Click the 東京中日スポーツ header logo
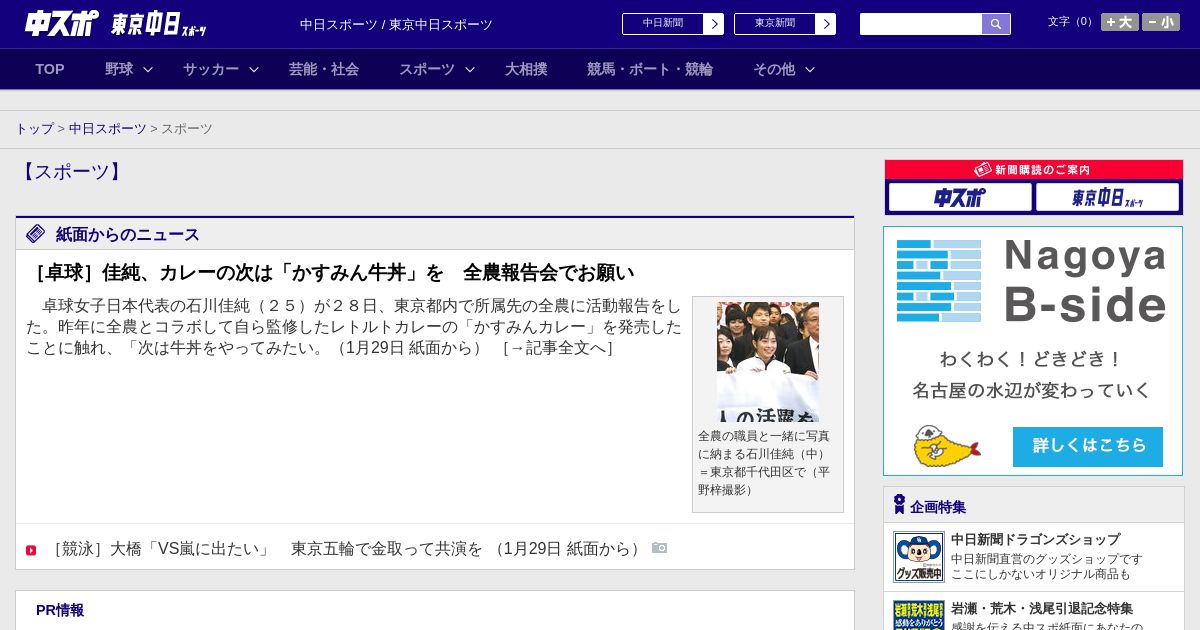Image resolution: width=1200 pixels, height=630 pixels. coord(158,24)
